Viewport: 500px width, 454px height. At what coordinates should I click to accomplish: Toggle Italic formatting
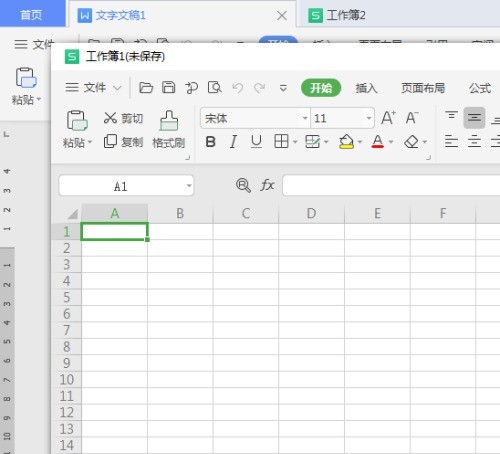coord(233,142)
